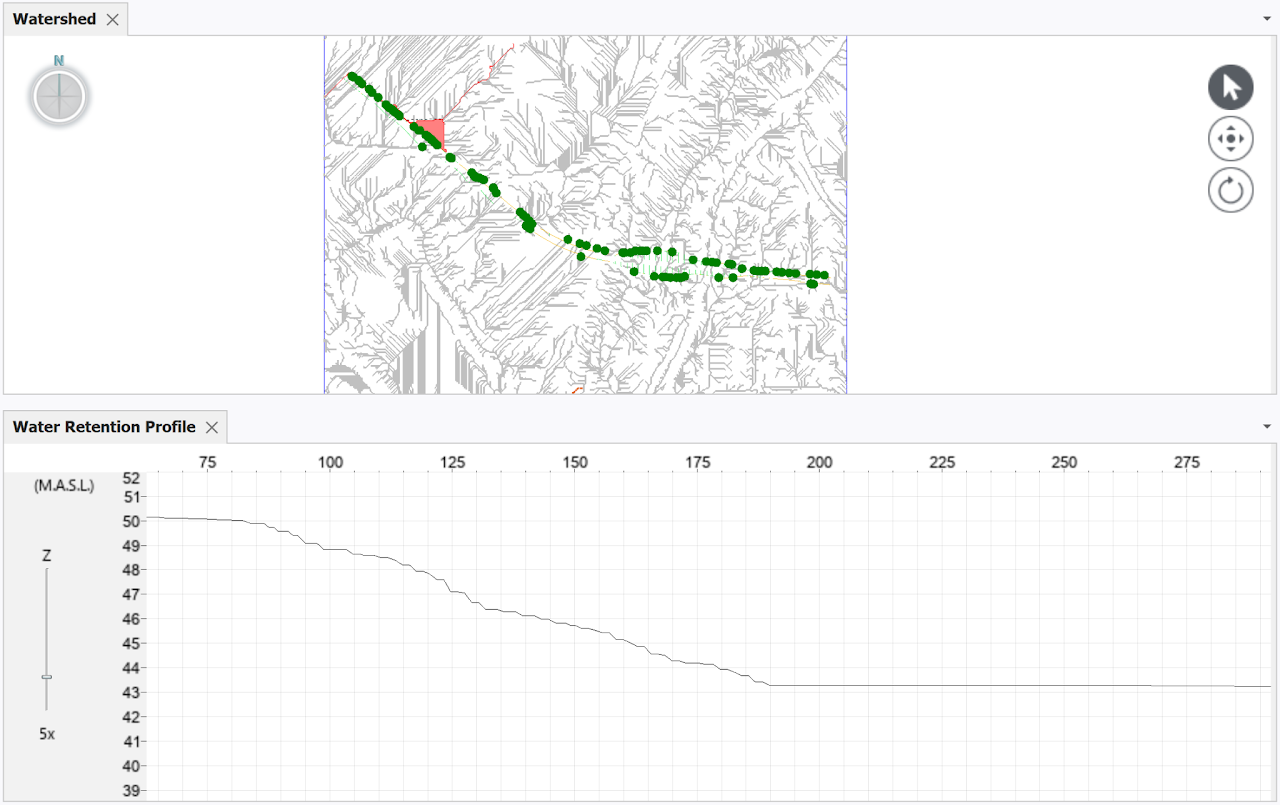
Task: Click the 250 distance axis label
Action: tap(1065, 462)
